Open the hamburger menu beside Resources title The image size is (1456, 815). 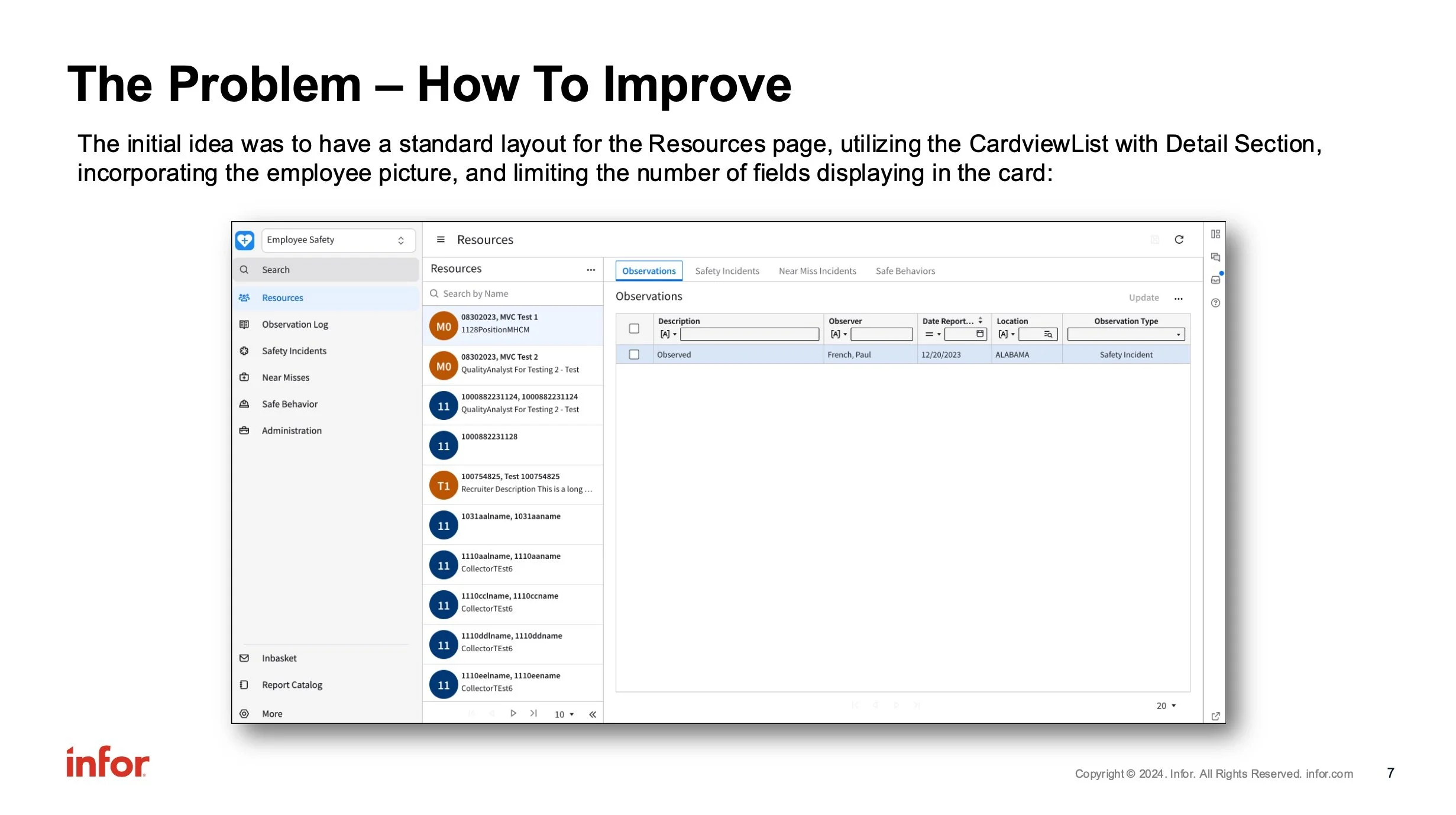(441, 240)
